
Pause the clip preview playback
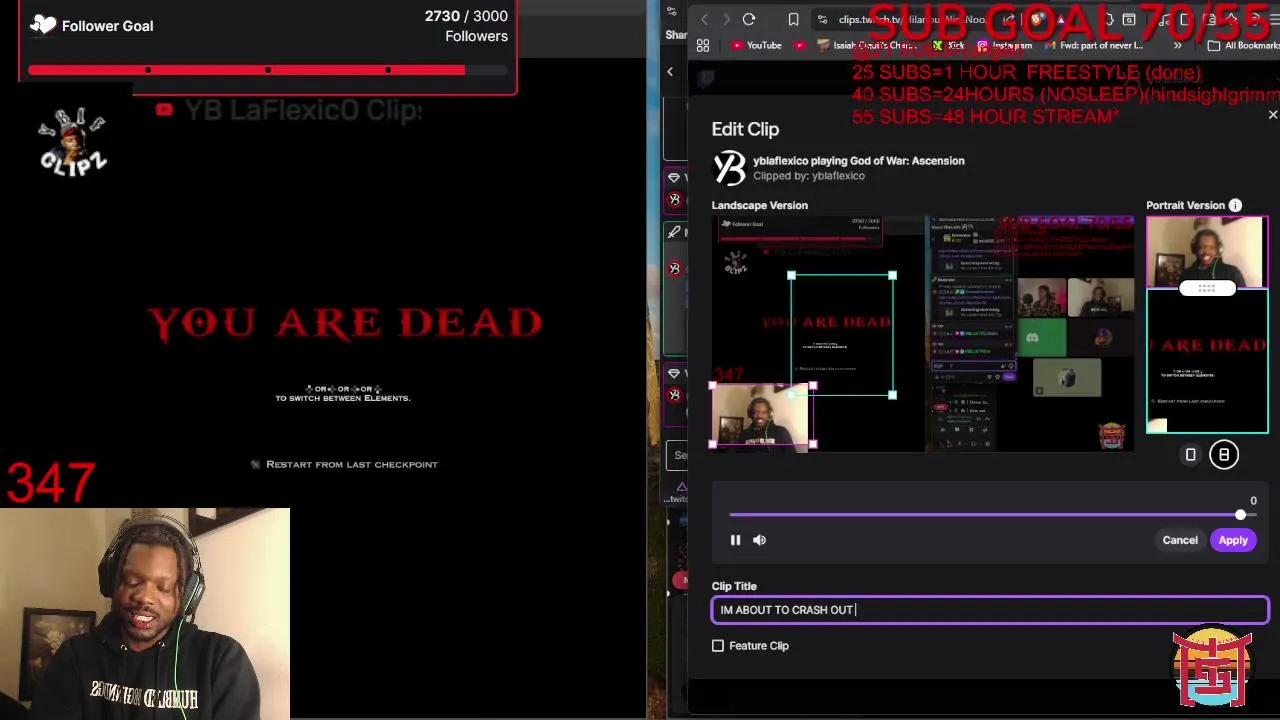click(735, 540)
